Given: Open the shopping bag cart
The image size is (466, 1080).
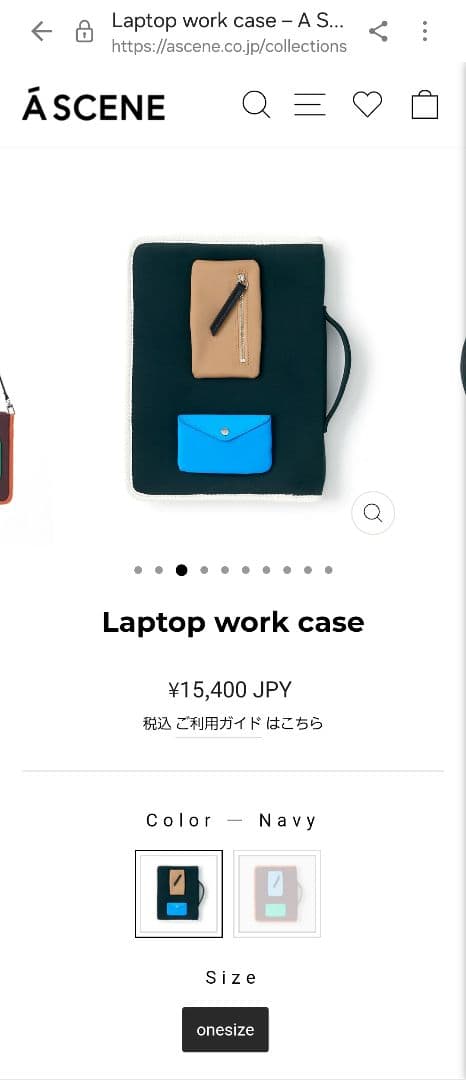Looking at the screenshot, I should [x=425, y=105].
